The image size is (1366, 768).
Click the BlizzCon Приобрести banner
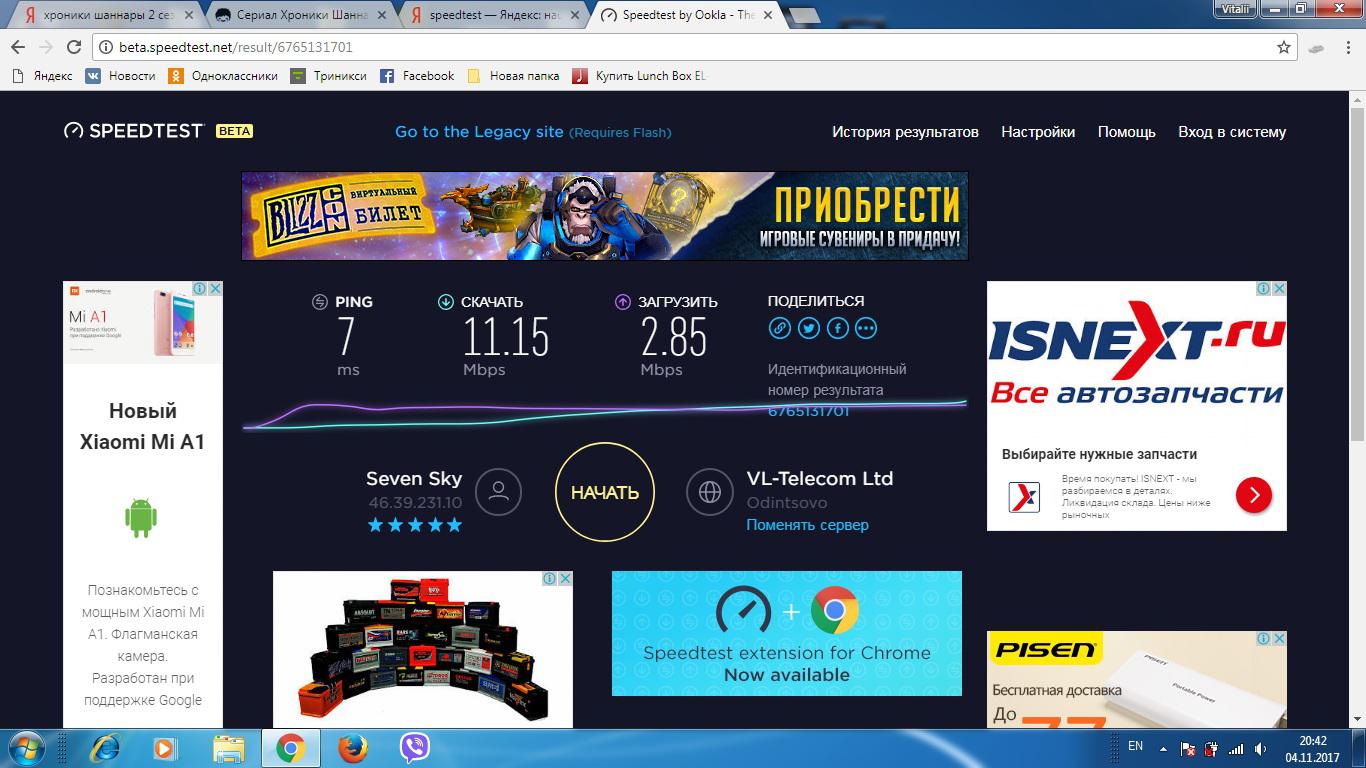pos(605,216)
